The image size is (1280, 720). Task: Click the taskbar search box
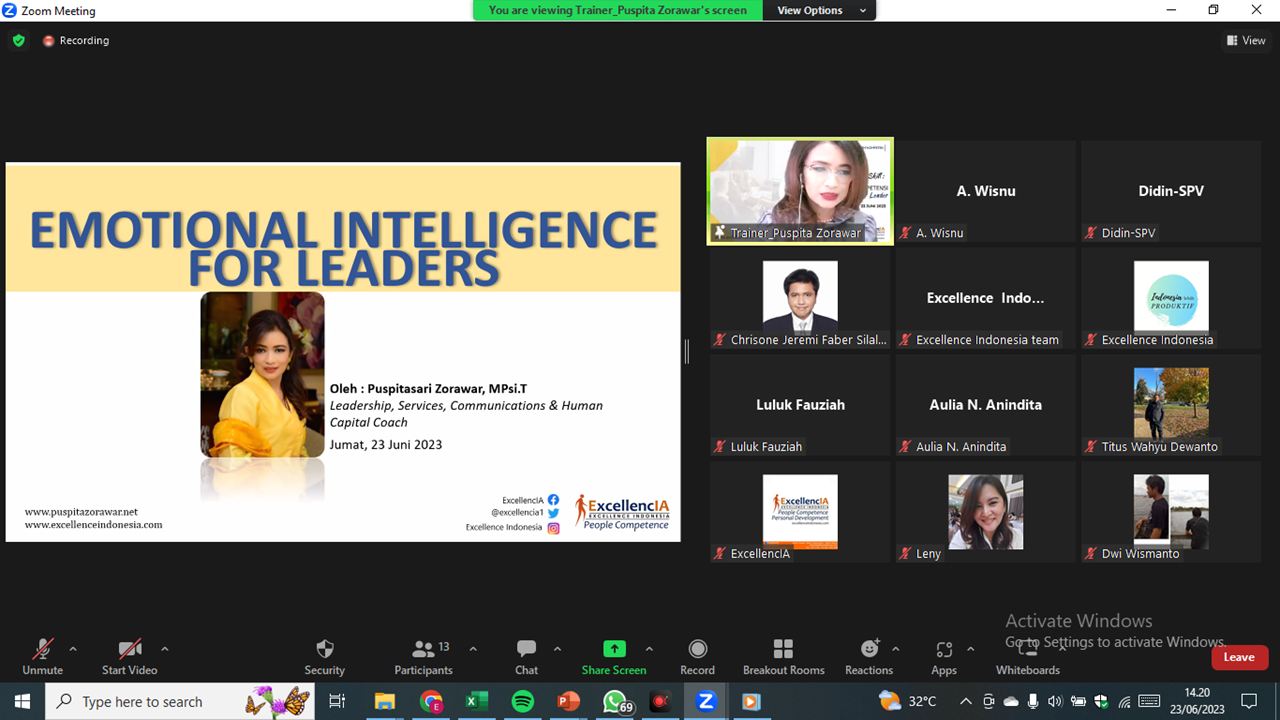click(180, 701)
